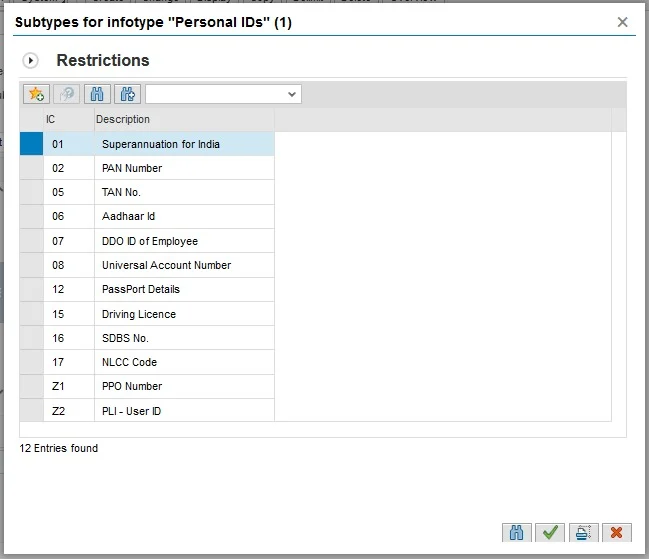
Task: Select the row selector for Superannuation for India
Action: click(x=31, y=144)
